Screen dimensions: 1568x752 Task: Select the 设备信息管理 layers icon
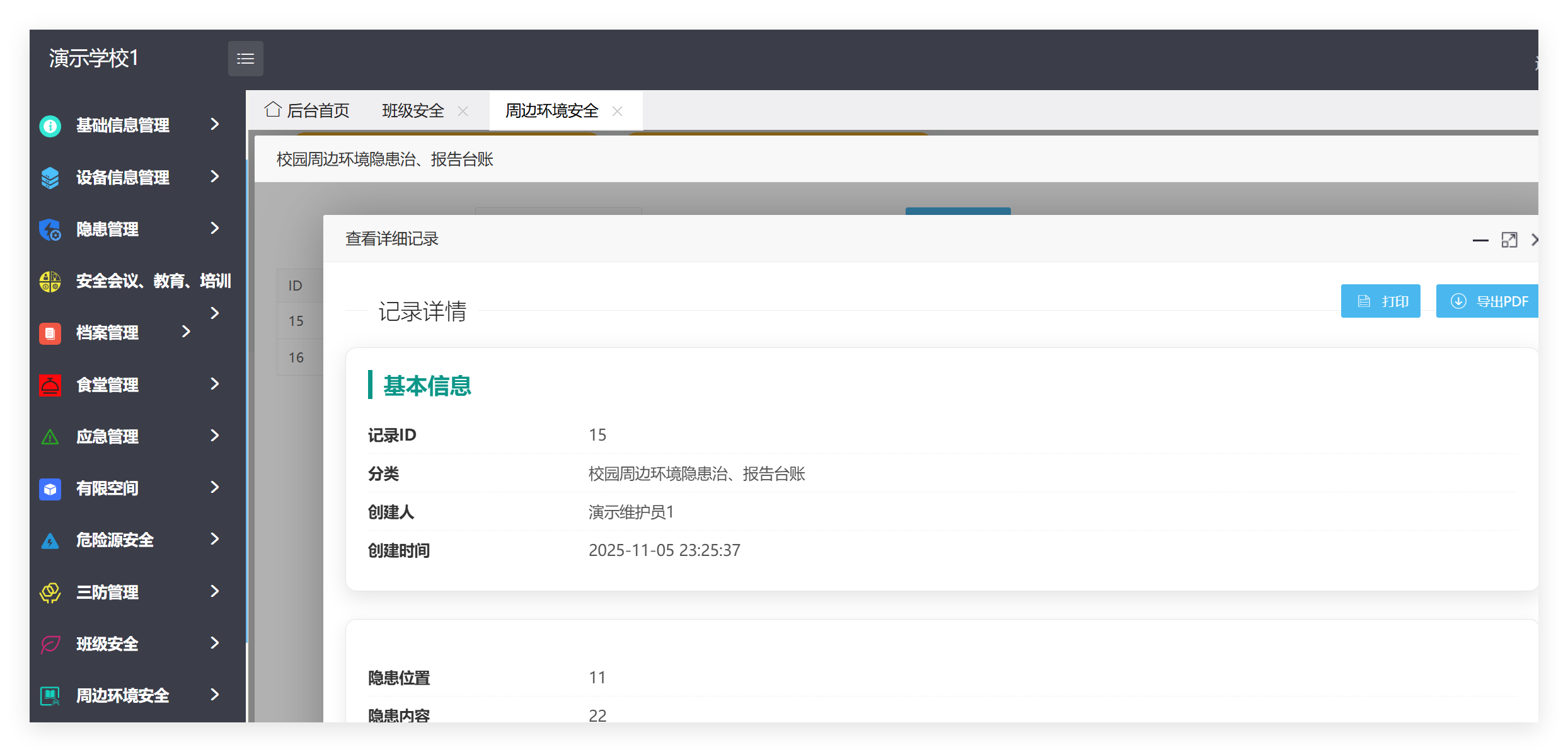click(x=50, y=177)
